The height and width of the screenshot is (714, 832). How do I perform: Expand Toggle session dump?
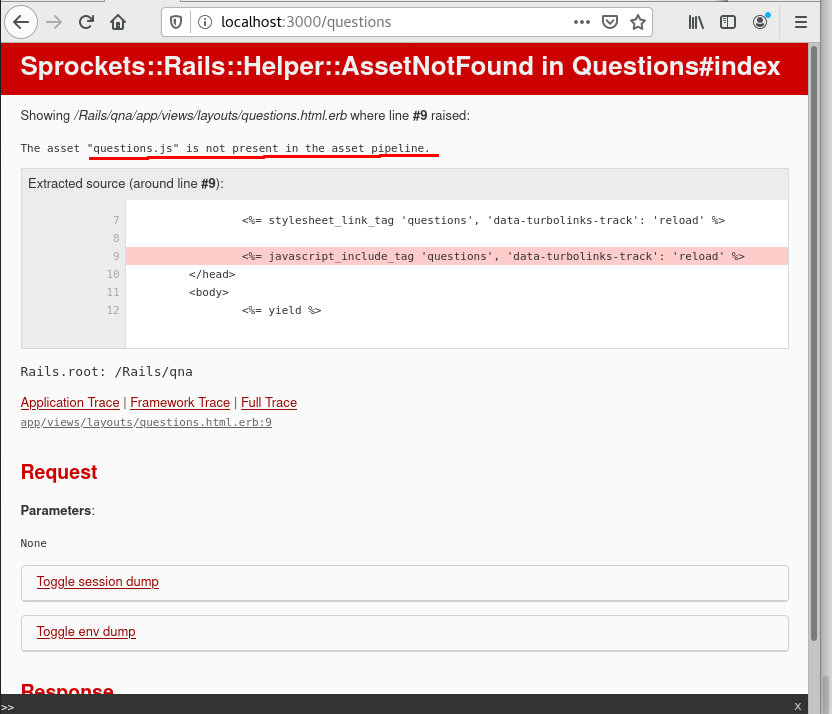98,581
